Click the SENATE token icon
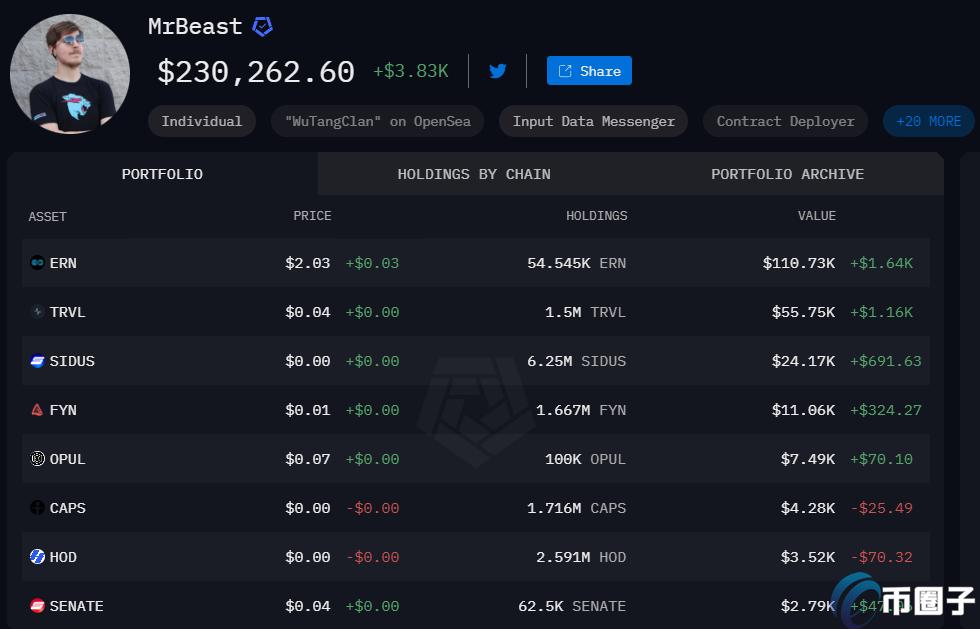This screenshot has width=980, height=629. click(x=37, y=606)
